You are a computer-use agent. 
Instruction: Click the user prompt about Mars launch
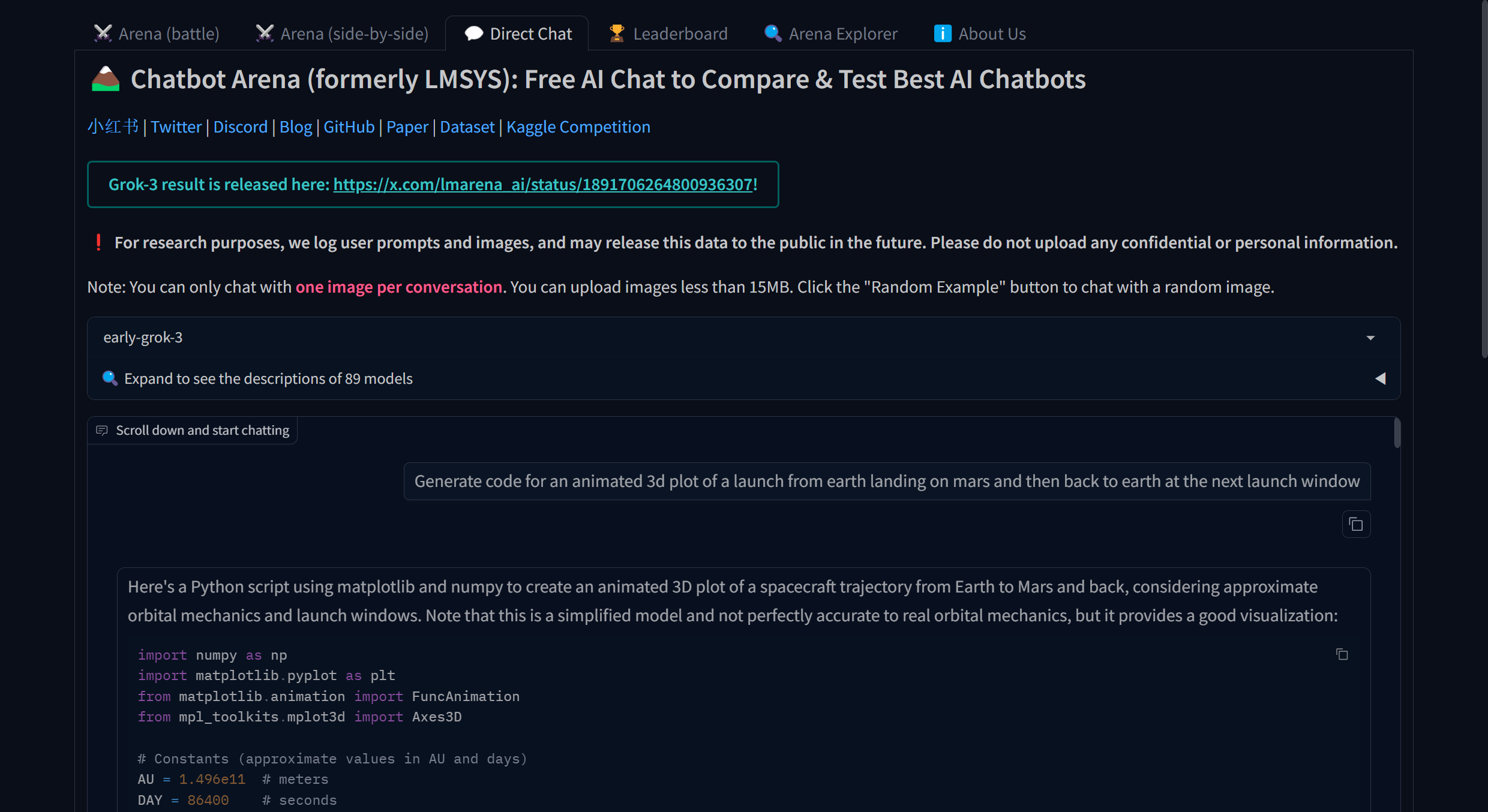(887, 481)
